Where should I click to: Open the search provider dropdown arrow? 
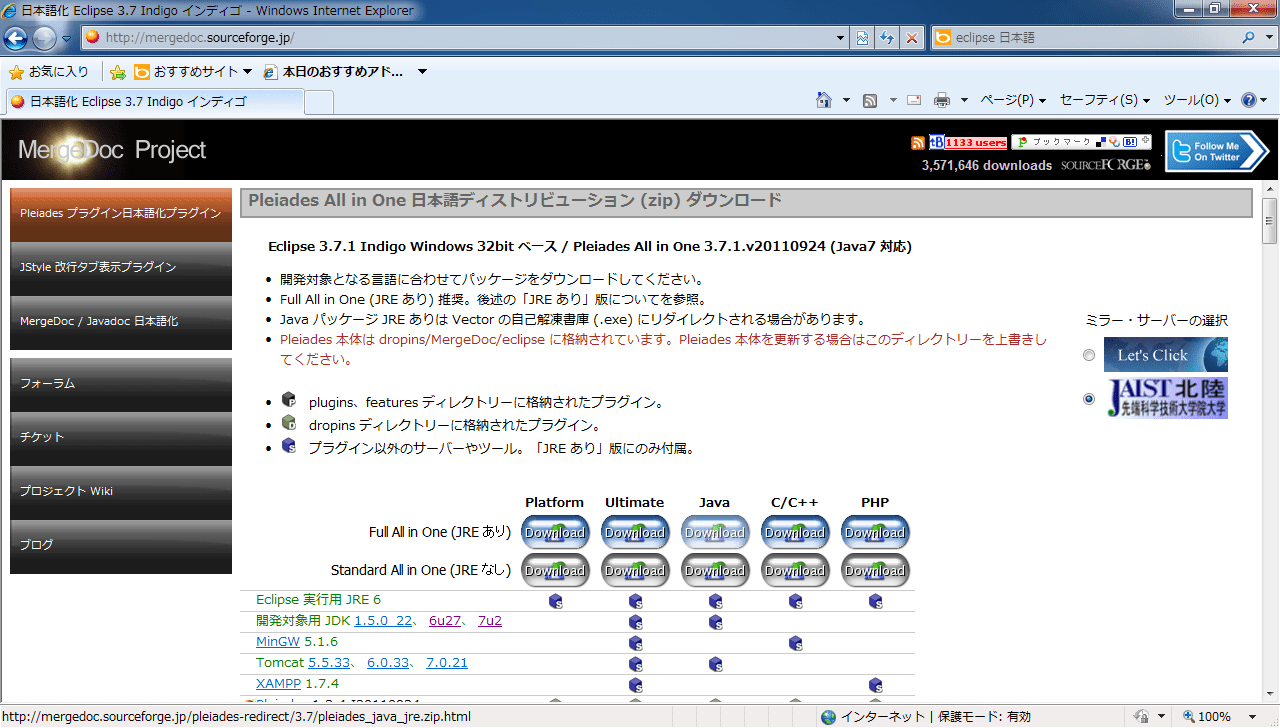click(1268, 38)
